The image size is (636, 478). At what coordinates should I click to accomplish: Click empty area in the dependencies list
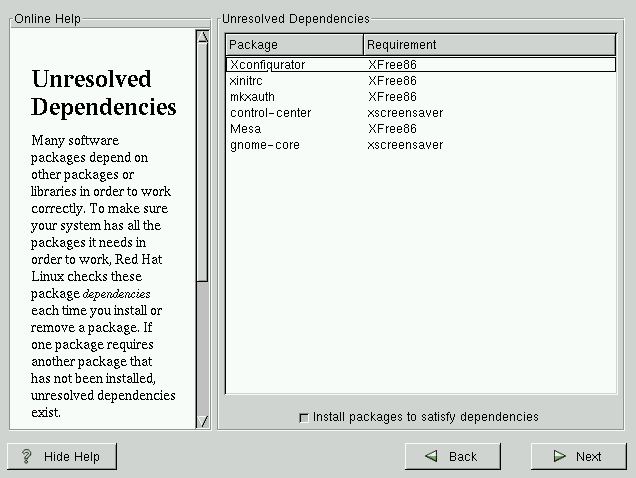point(420,280)
